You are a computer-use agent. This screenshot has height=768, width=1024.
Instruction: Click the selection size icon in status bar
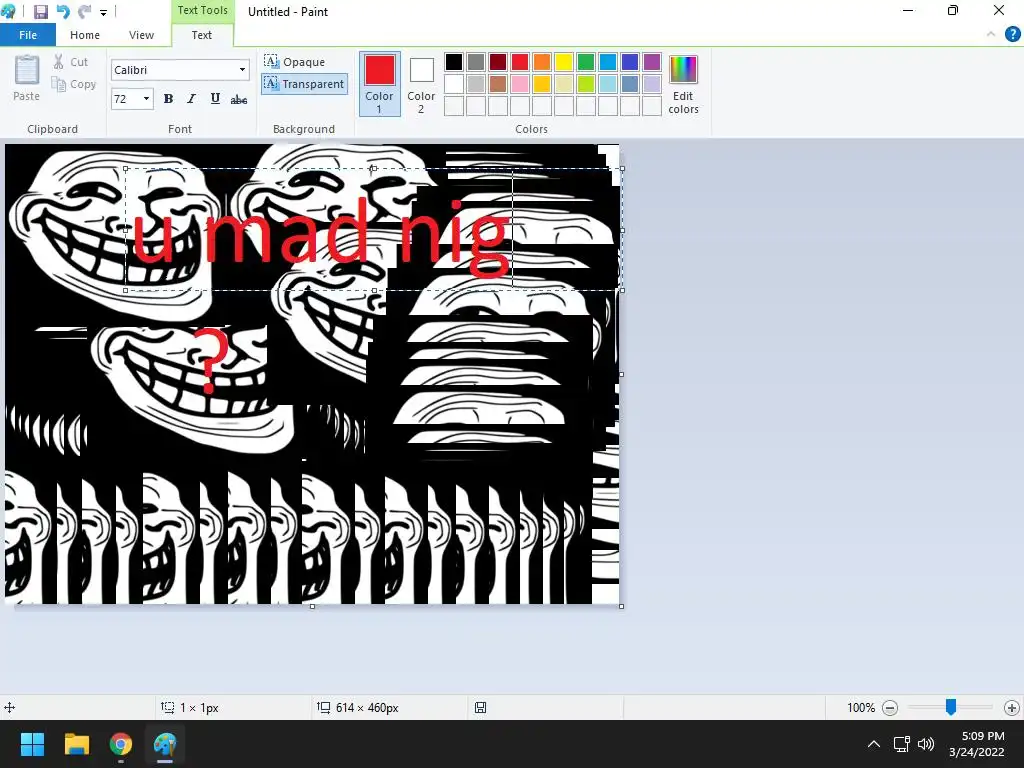168,707
